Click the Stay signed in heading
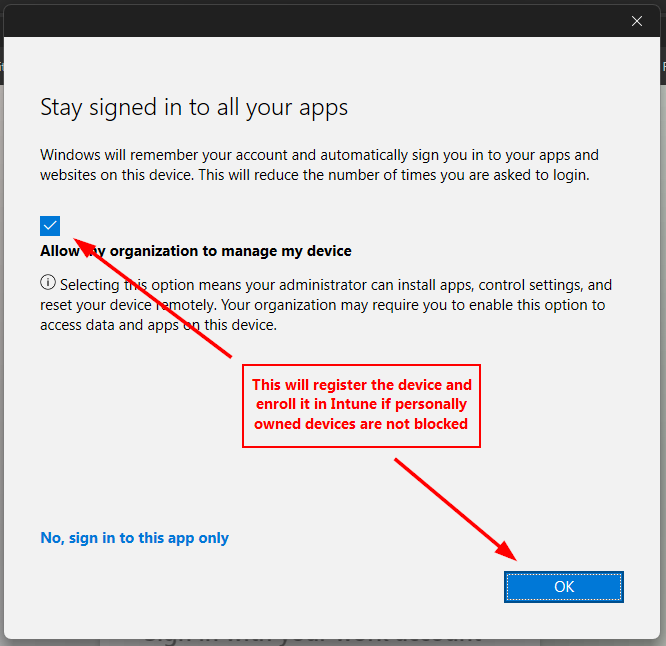 coord(194,107)
